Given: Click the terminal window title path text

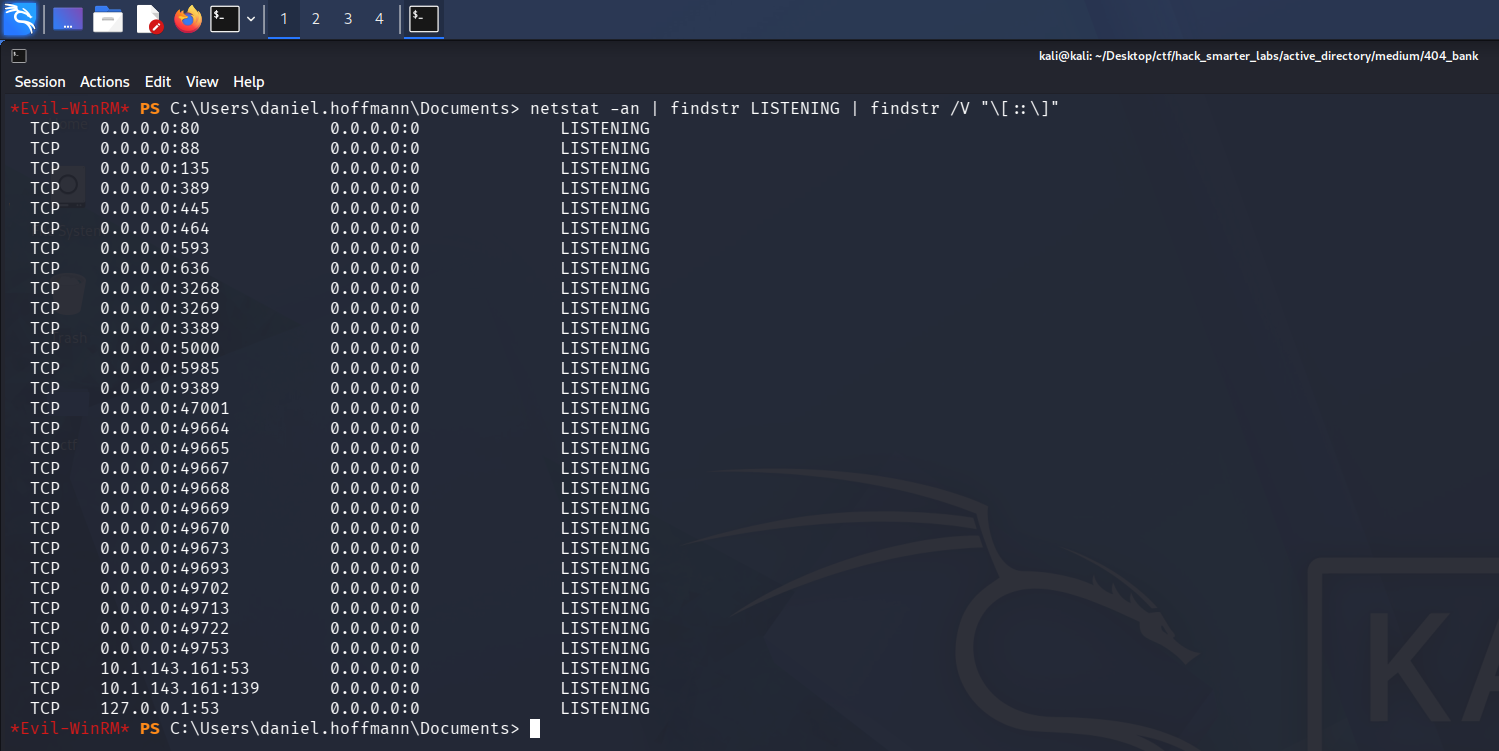Looking at the screenshot, I should point(1259,56).
